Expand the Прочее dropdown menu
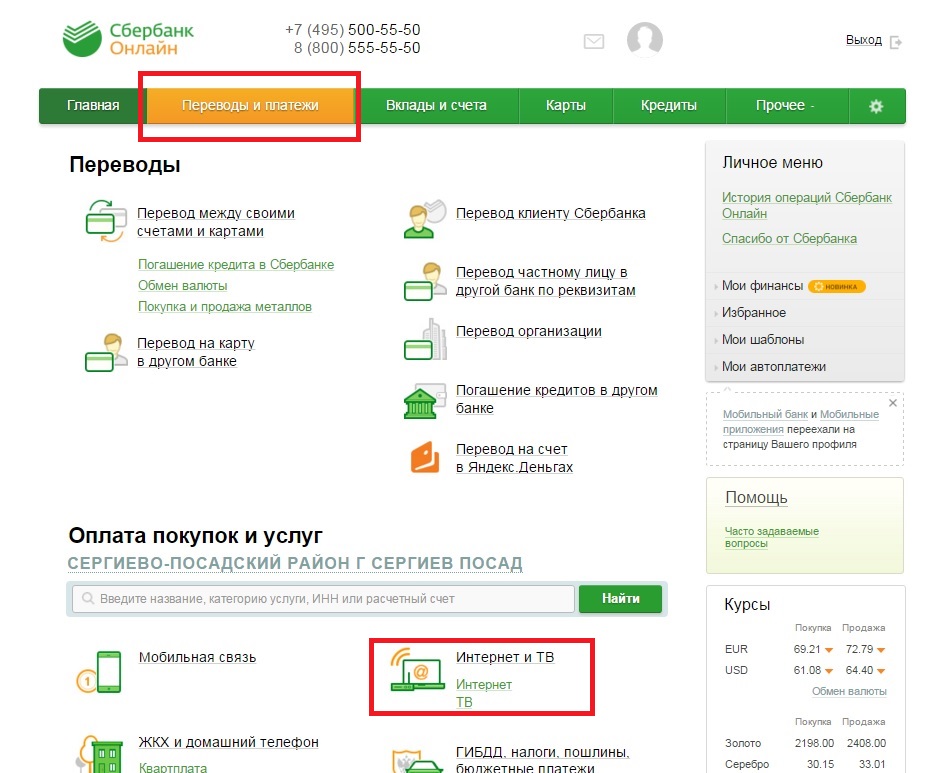933x773 pixels. point(785,105)
